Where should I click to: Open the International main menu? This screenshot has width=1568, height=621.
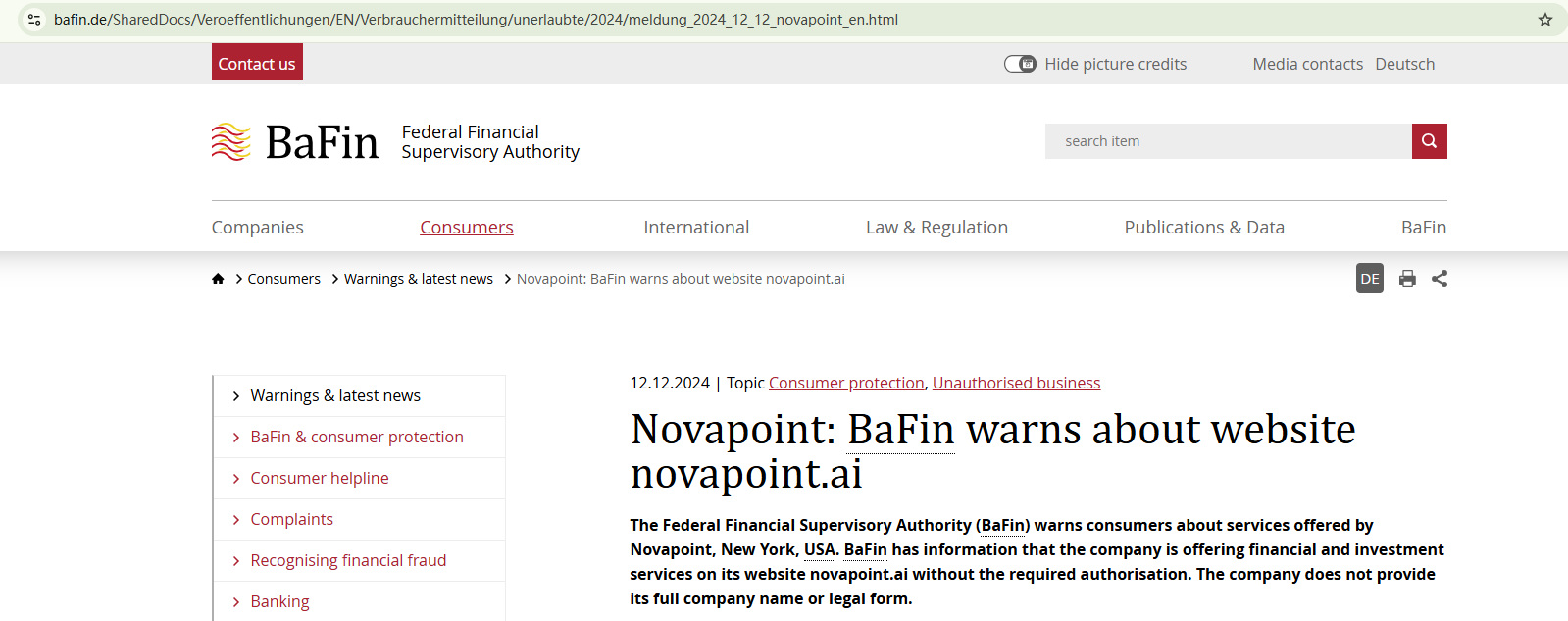tap(696, 228)
